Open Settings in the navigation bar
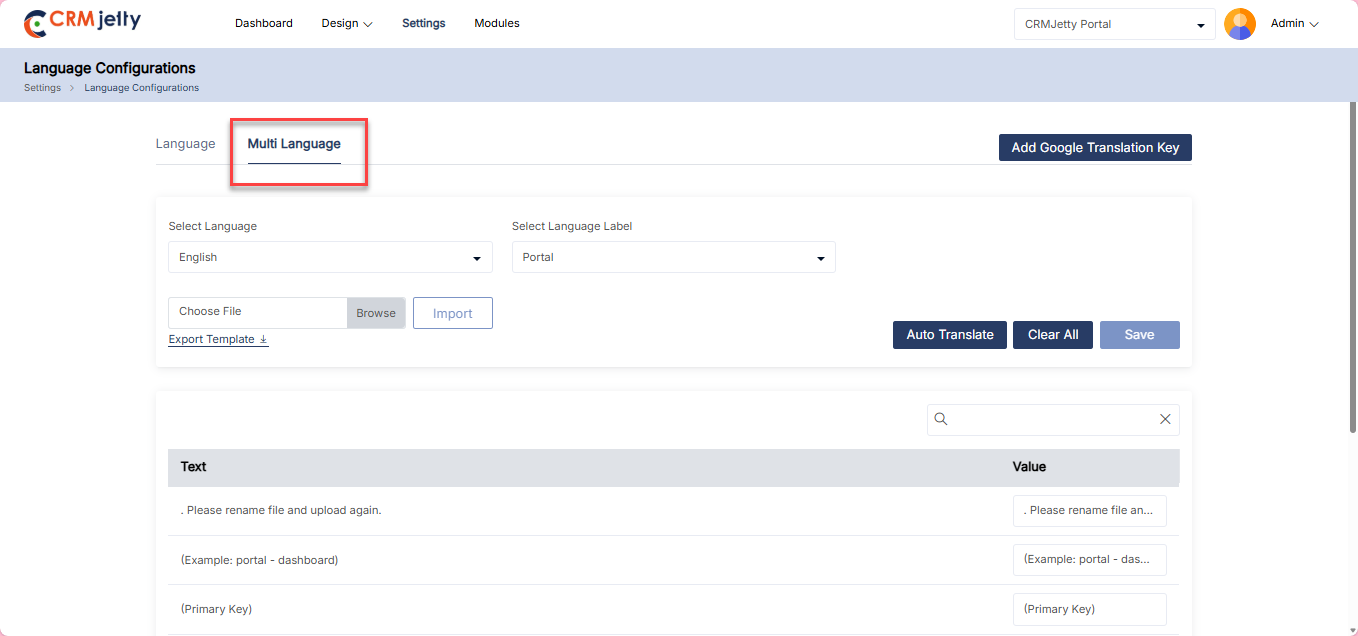 coord(424,23)
